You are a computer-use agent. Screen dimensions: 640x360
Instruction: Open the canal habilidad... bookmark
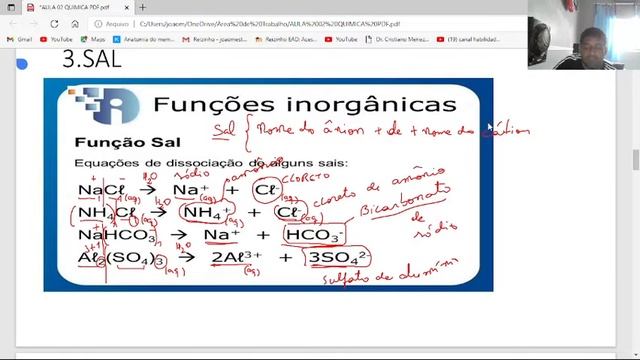tap(468, 40)
